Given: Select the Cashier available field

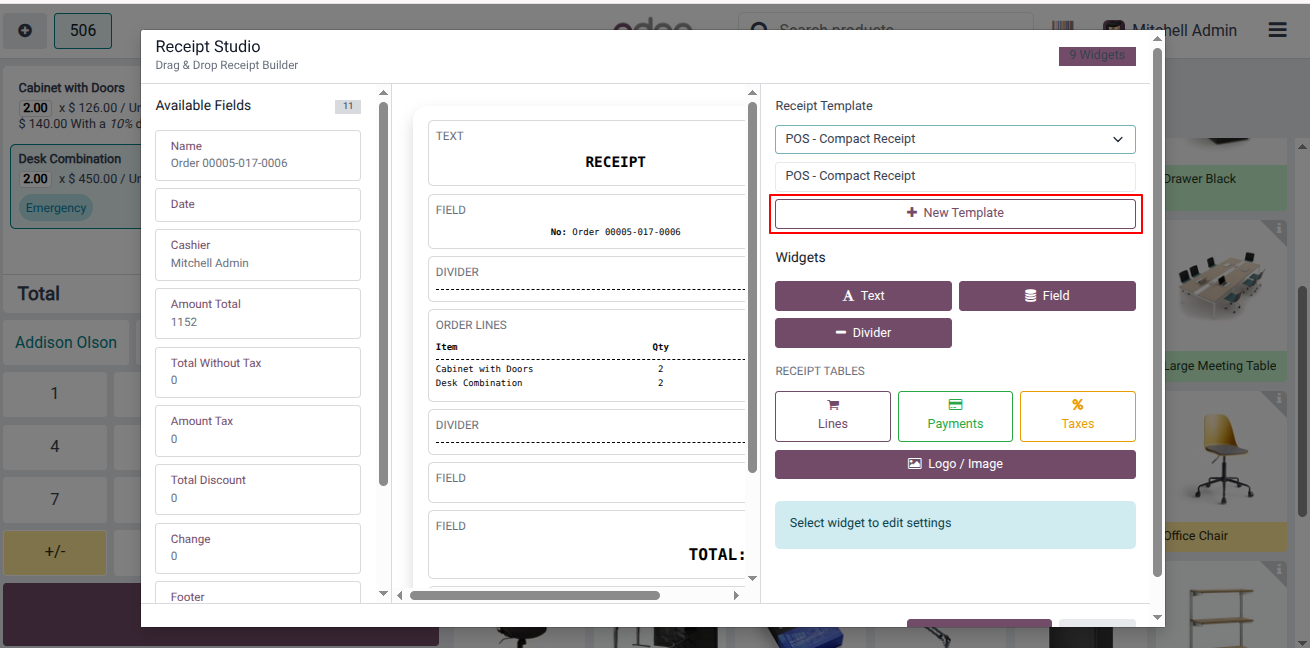Looking at the screenshot, I should click(258, 255).
